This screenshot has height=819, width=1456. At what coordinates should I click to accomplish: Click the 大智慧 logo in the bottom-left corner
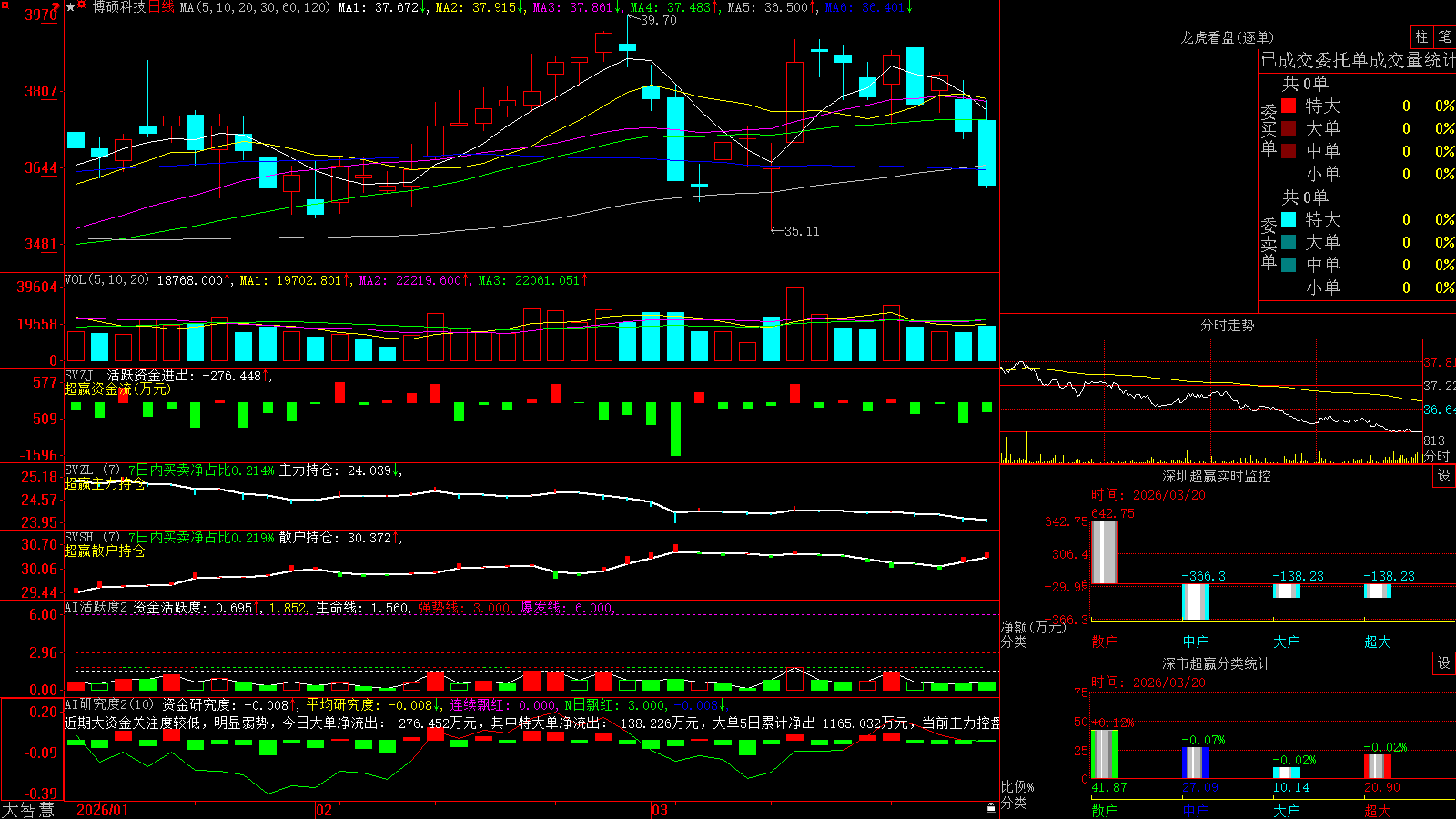point(28,810)
